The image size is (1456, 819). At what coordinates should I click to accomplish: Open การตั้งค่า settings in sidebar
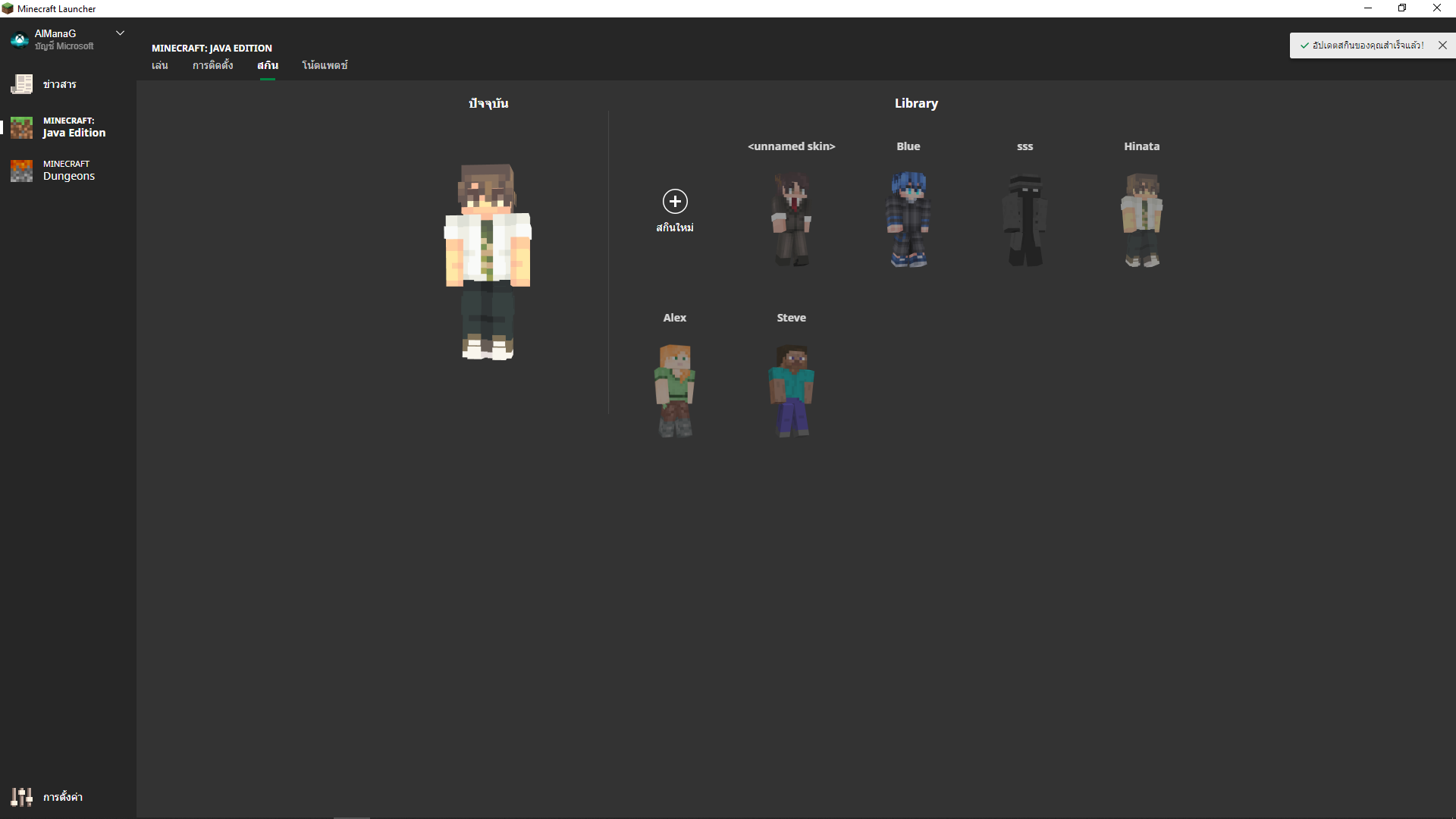pyautogui.click(x=63, y=797)
